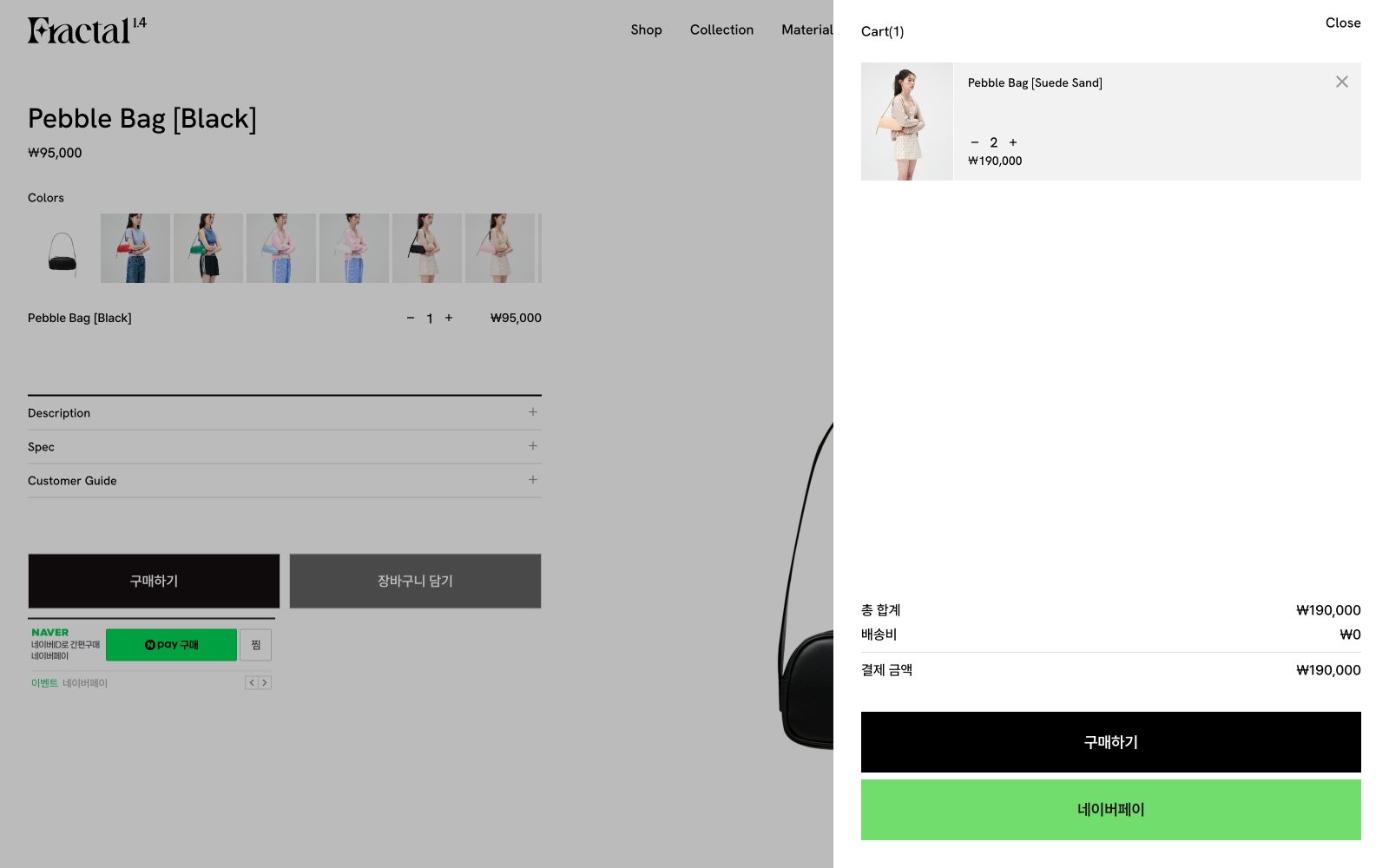Remove Pebble Bag Suede Sand from cart
The width and height of the screenshot is (1389, 868).
(1341, 82)
